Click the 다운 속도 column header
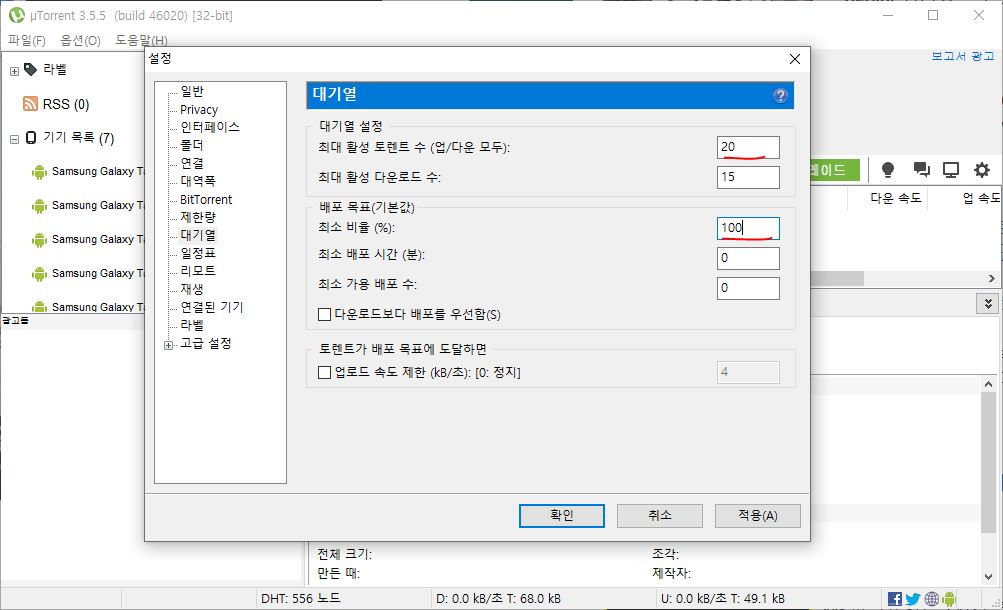 [x=895, y=198]
